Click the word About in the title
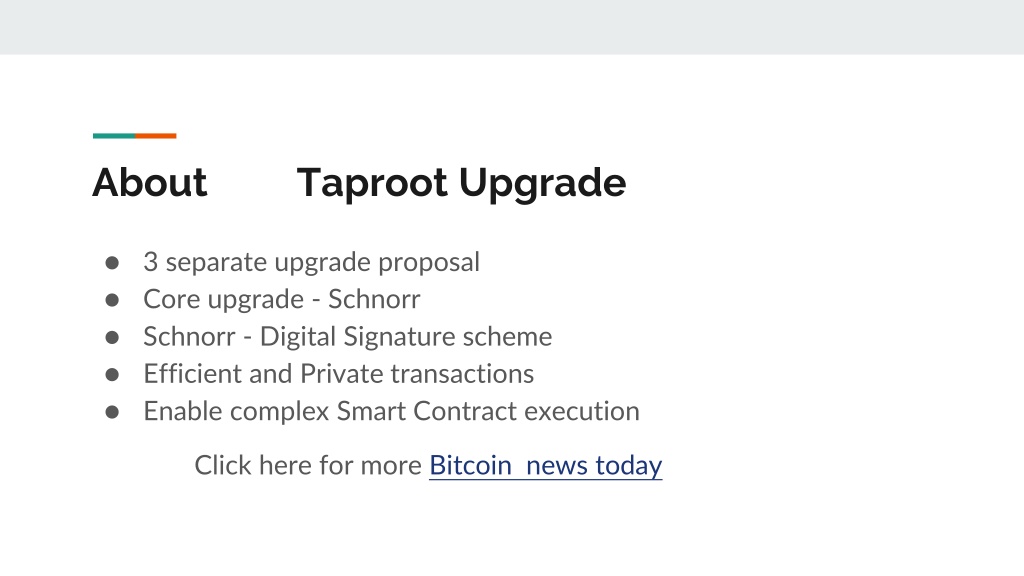 click(x=150, y=182)
